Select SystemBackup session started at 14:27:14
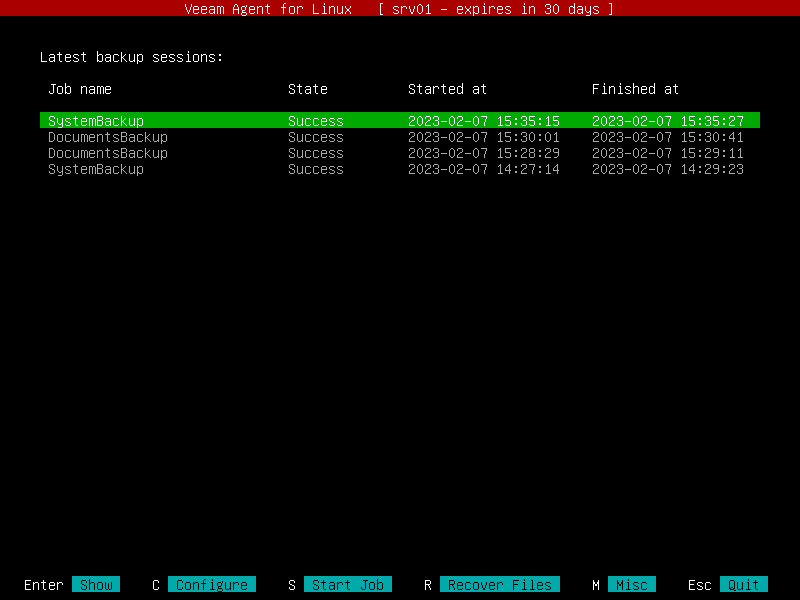 point(399,169)
